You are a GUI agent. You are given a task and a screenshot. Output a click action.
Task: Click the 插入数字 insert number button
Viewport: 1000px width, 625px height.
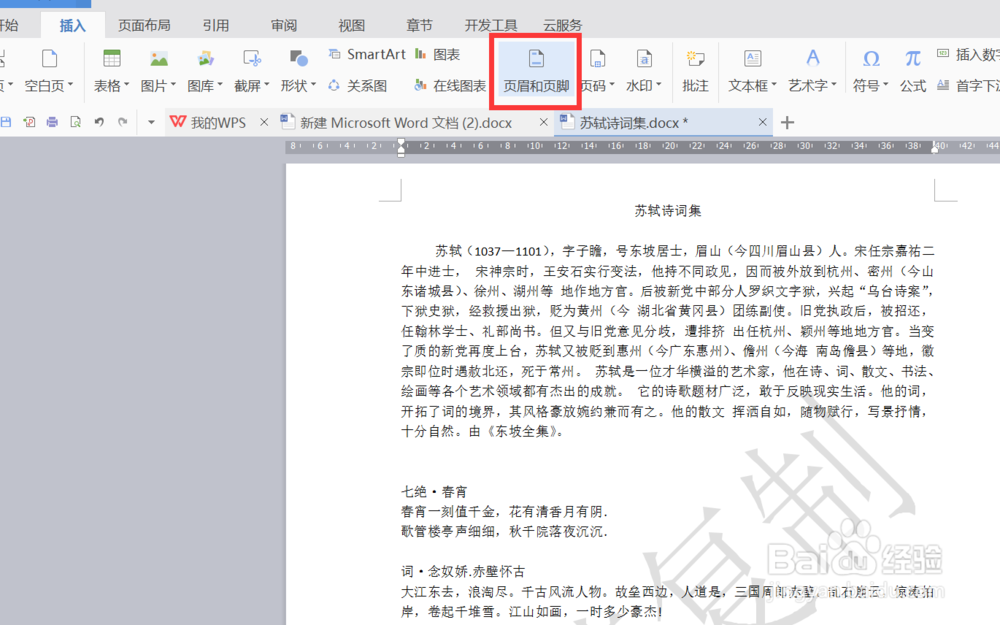coord(968,54)
